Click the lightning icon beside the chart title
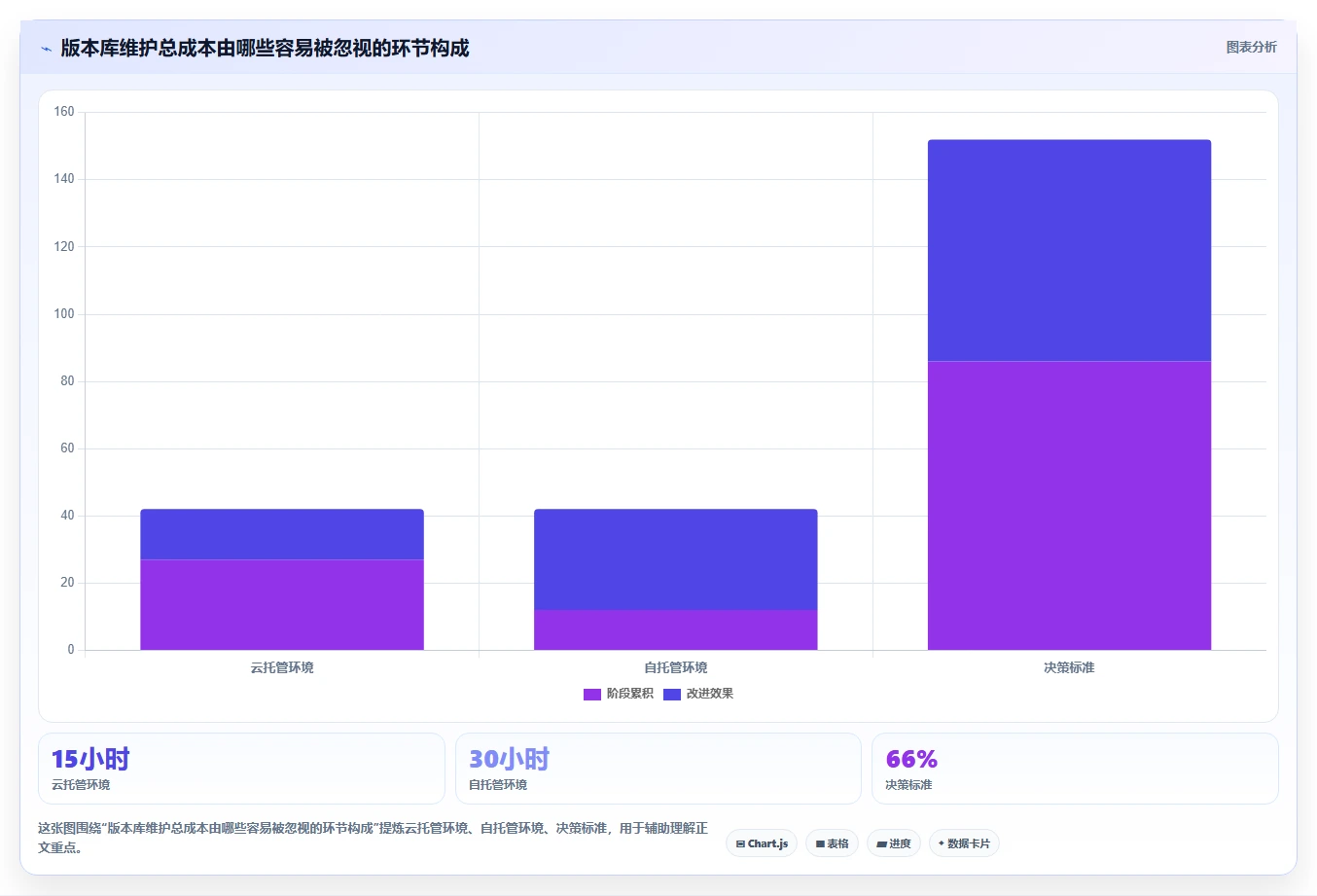This screenshot has height=896, width=1317. tap(46, 49)
